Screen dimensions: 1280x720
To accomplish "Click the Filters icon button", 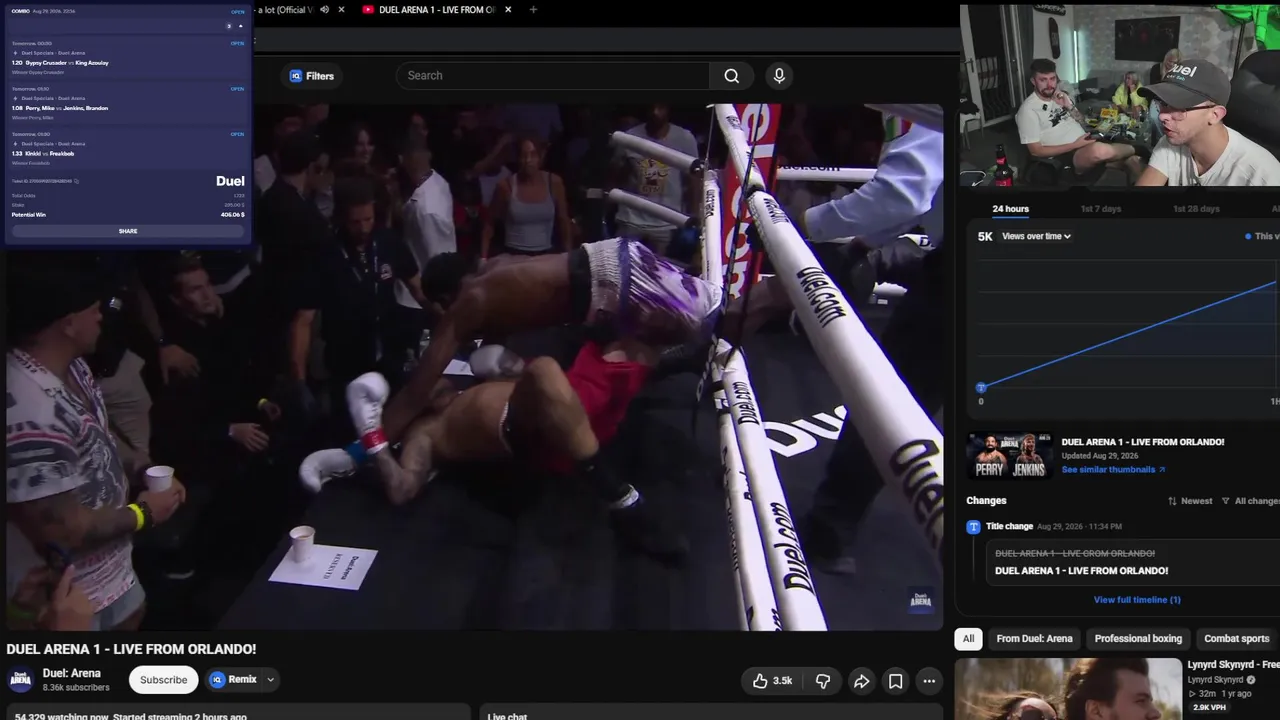I will pos(311,76).
